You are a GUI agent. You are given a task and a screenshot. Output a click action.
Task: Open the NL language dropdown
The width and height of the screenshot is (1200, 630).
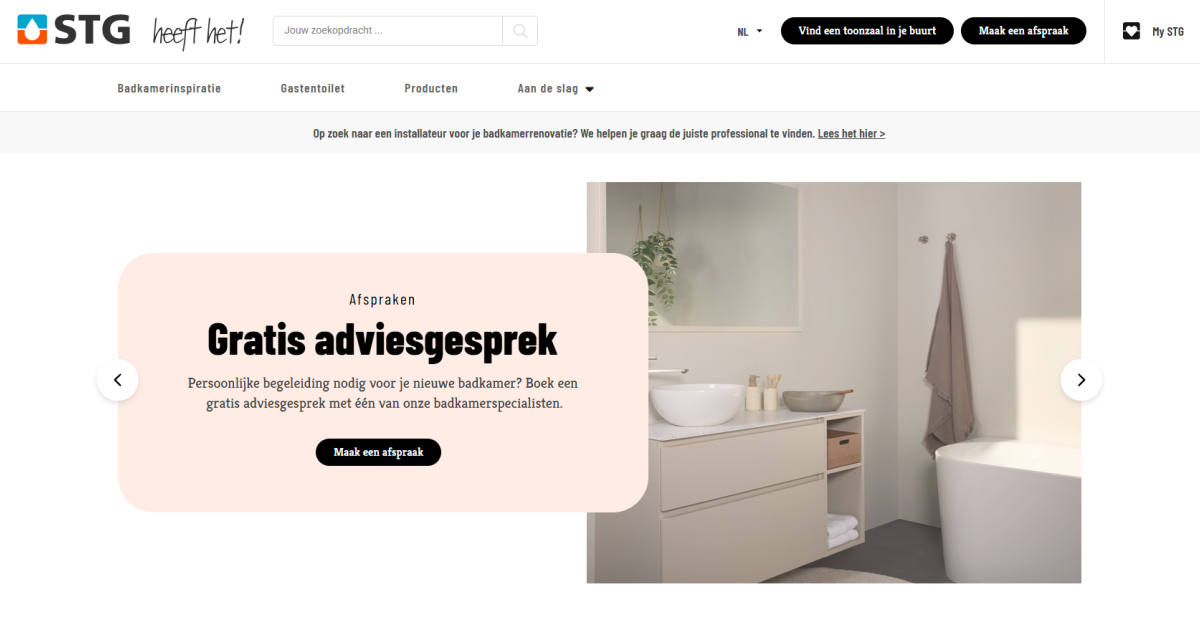click(750, 31)
